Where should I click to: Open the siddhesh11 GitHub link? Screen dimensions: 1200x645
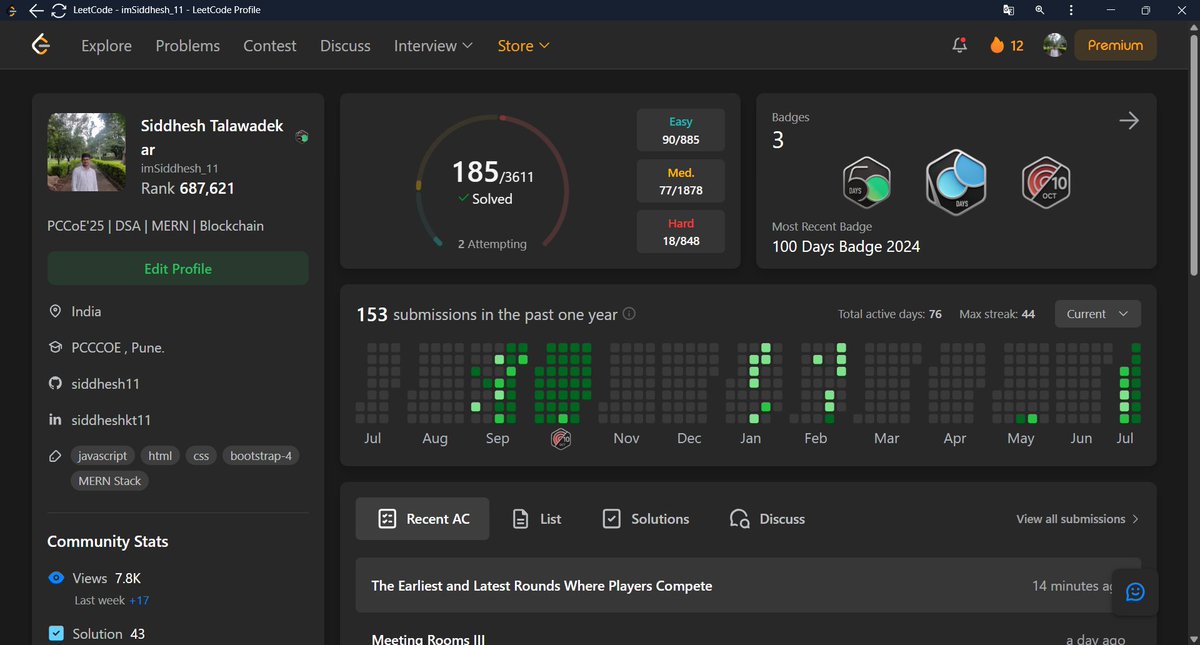(x=105, y=384)
